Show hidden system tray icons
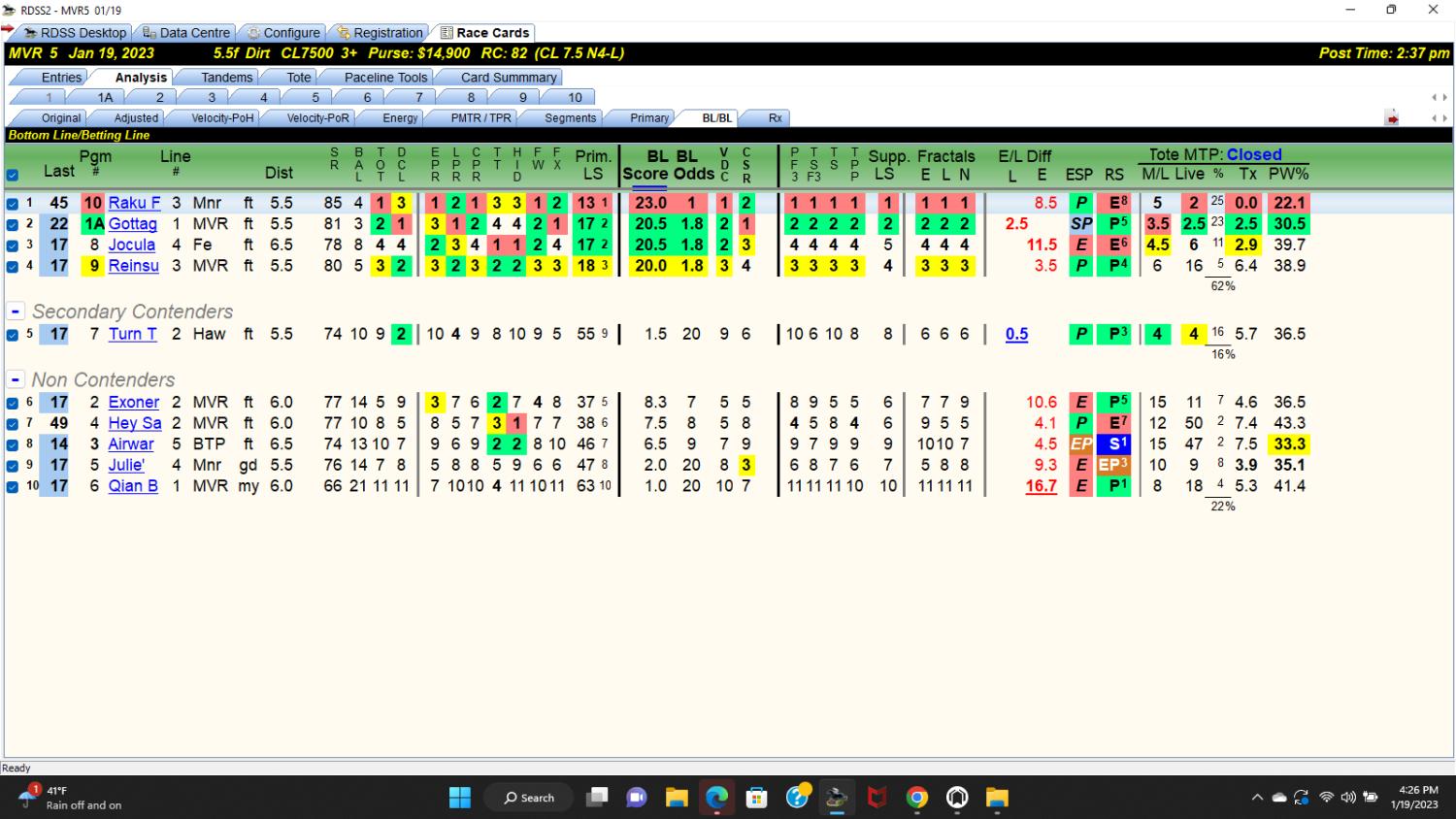This screenshot has width=1456, height=819. (x=1257, y=798)
